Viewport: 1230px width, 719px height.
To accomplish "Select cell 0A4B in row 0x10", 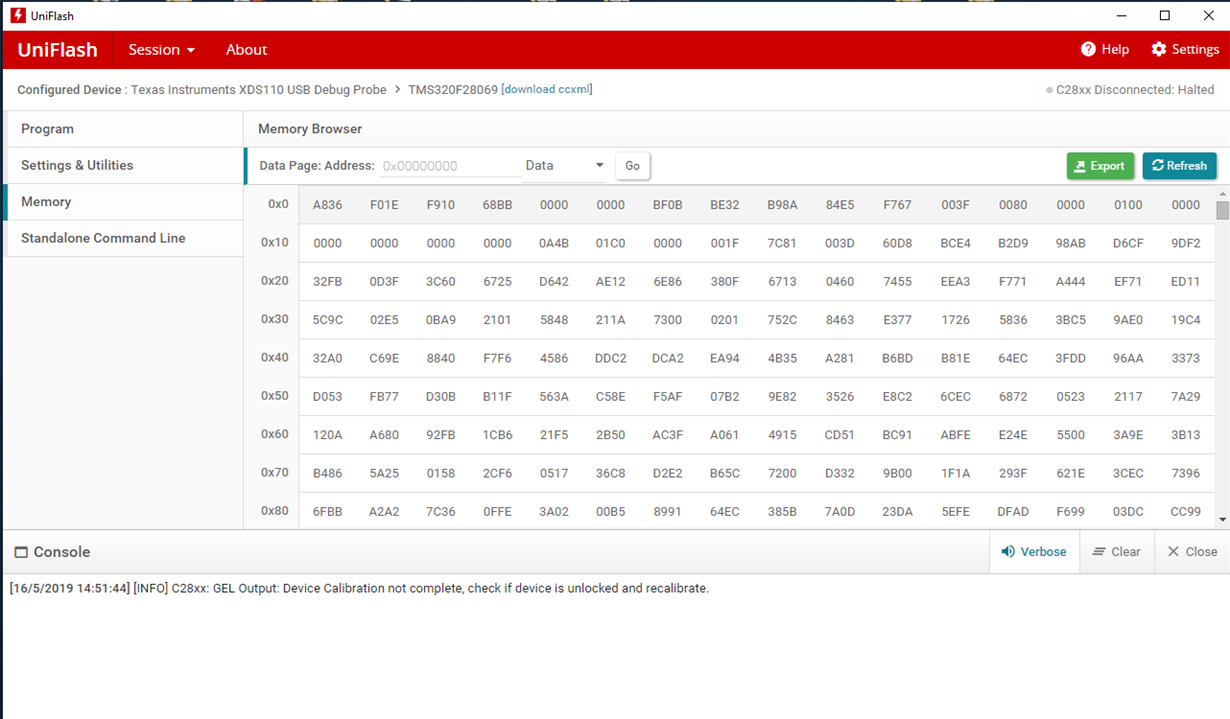I will point(553,243).
